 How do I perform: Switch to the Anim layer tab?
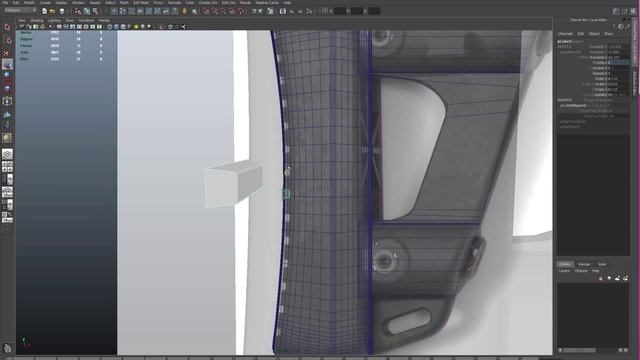coord(602,264)
